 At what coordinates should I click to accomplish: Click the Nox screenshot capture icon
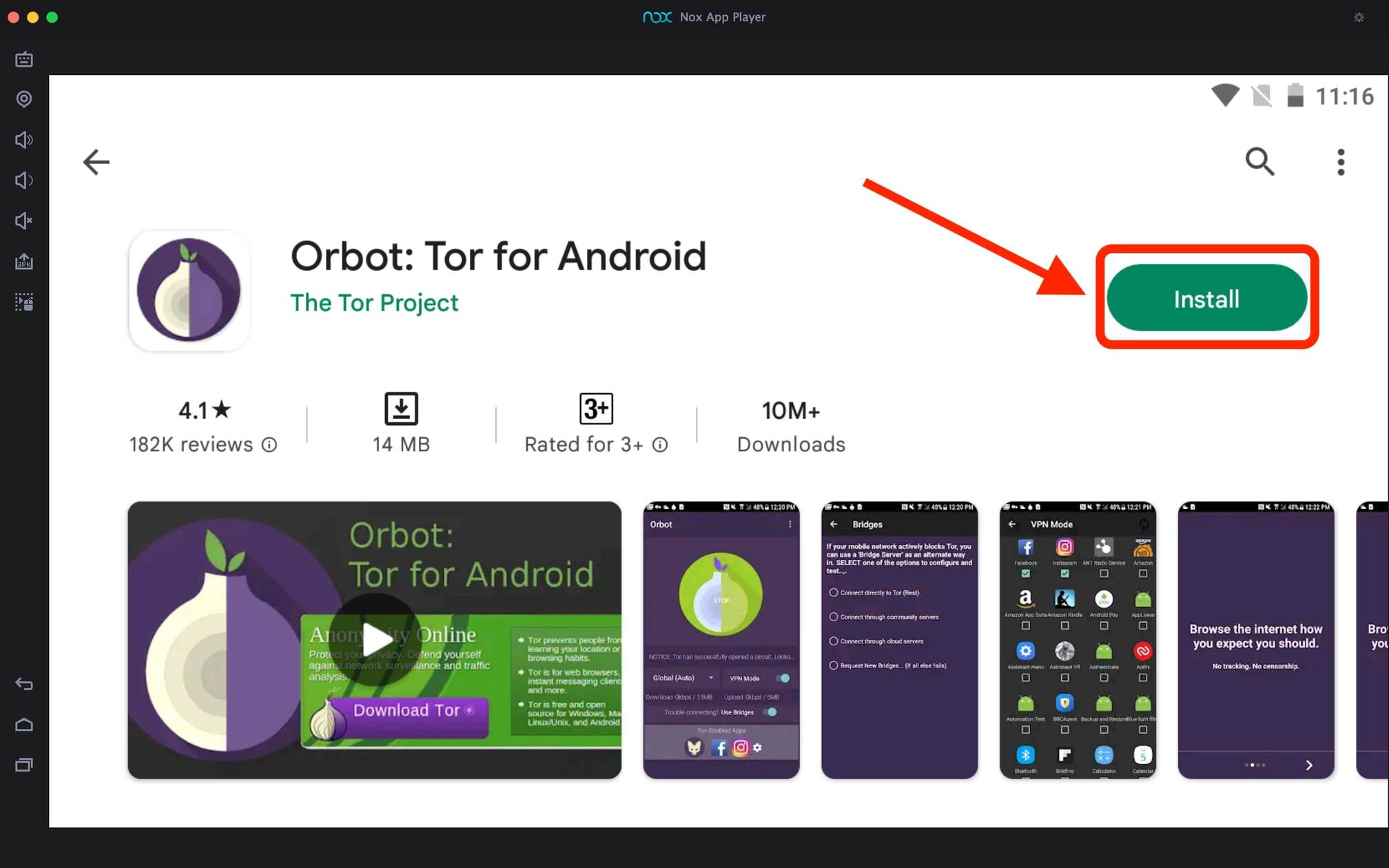pyautogui.click(x=24, y=302)
